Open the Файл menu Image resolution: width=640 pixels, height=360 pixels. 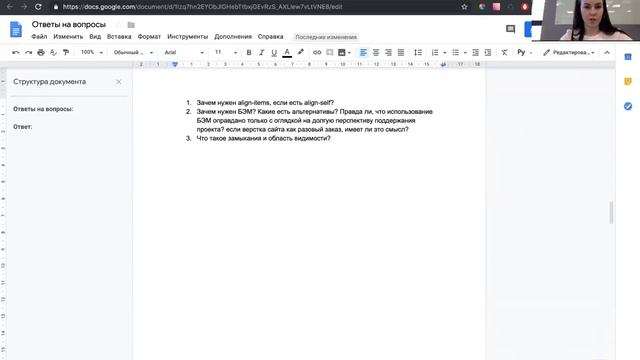pyautogui.click(x=39, y=37)
